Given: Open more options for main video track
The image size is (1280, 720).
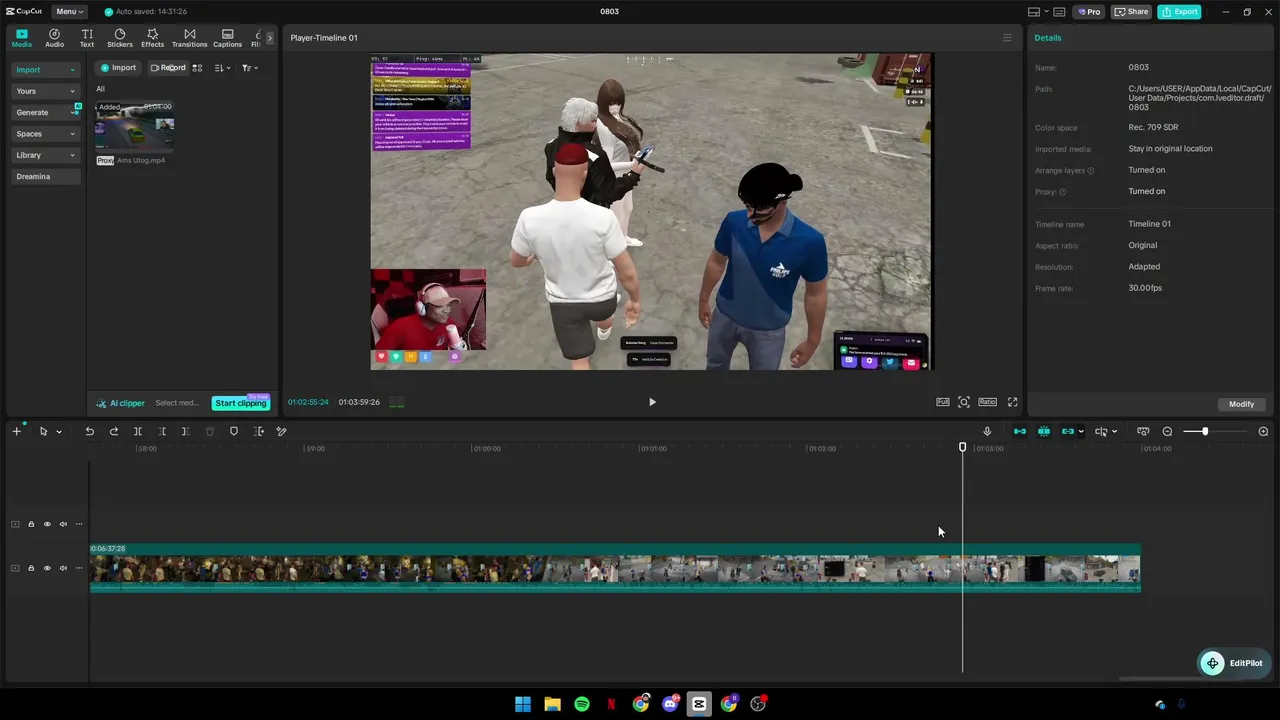Looking at the screenshot, I should pyautogui.click(x=79, y=568).
